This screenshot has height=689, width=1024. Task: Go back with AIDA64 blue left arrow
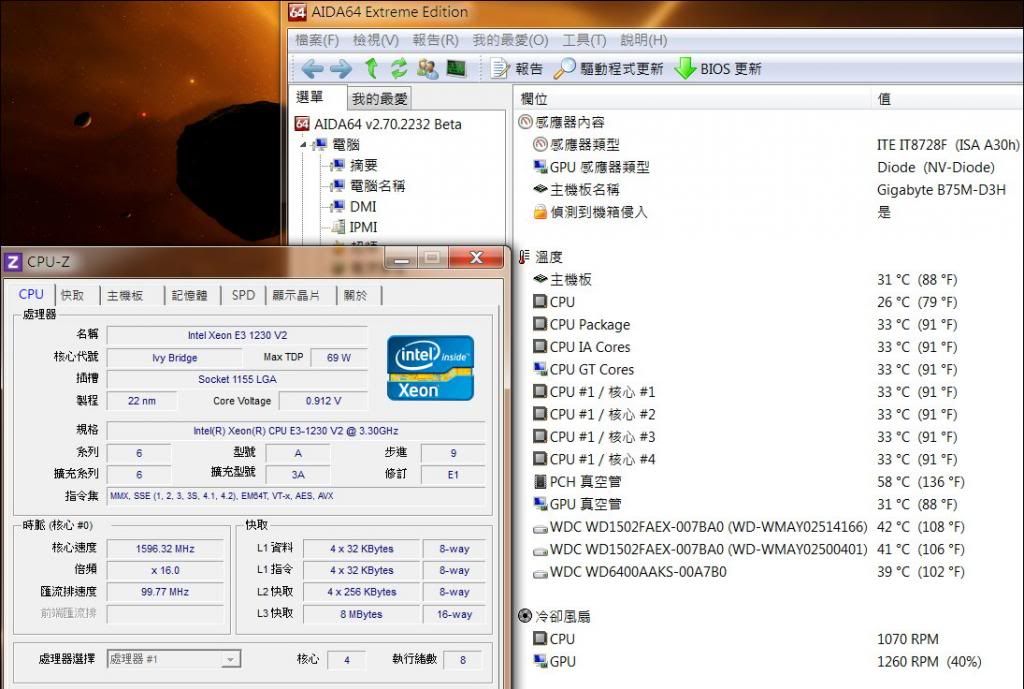pos(313,69)
